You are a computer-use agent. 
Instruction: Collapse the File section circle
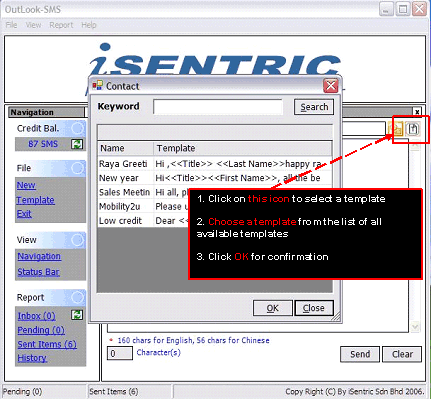click(78, 168)
